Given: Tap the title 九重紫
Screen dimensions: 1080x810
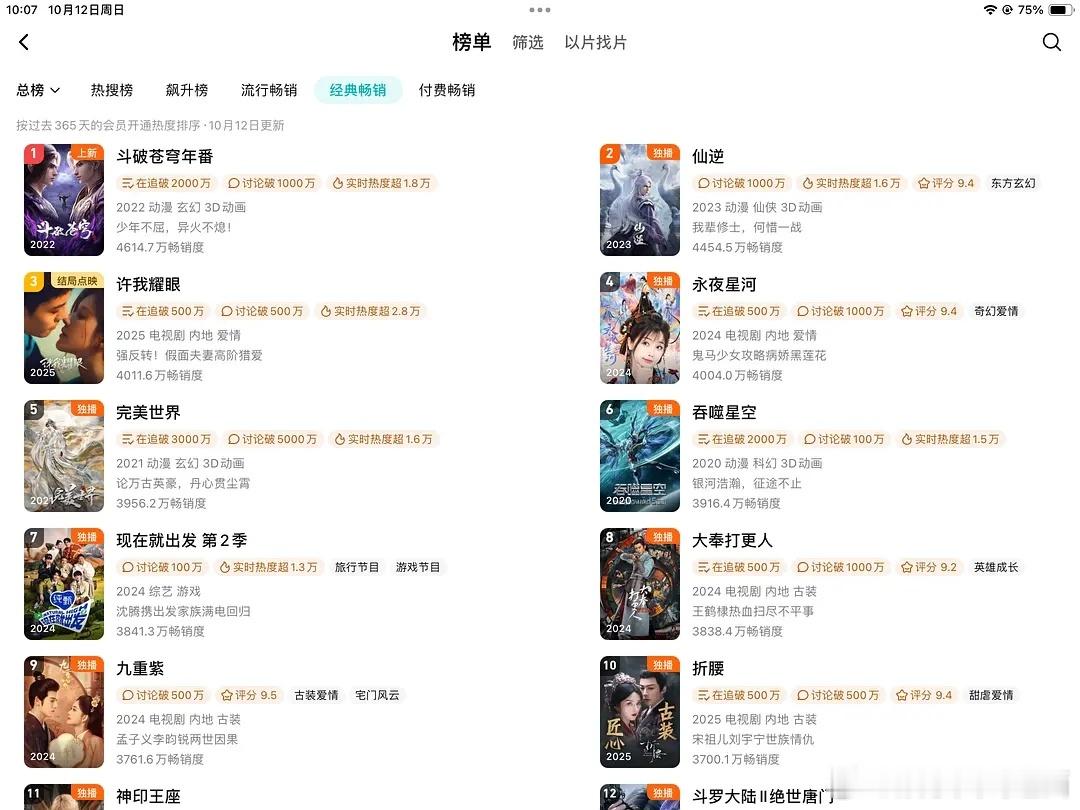Looking at the screenshot, I should pyautogui.click(x=140, y=669).
